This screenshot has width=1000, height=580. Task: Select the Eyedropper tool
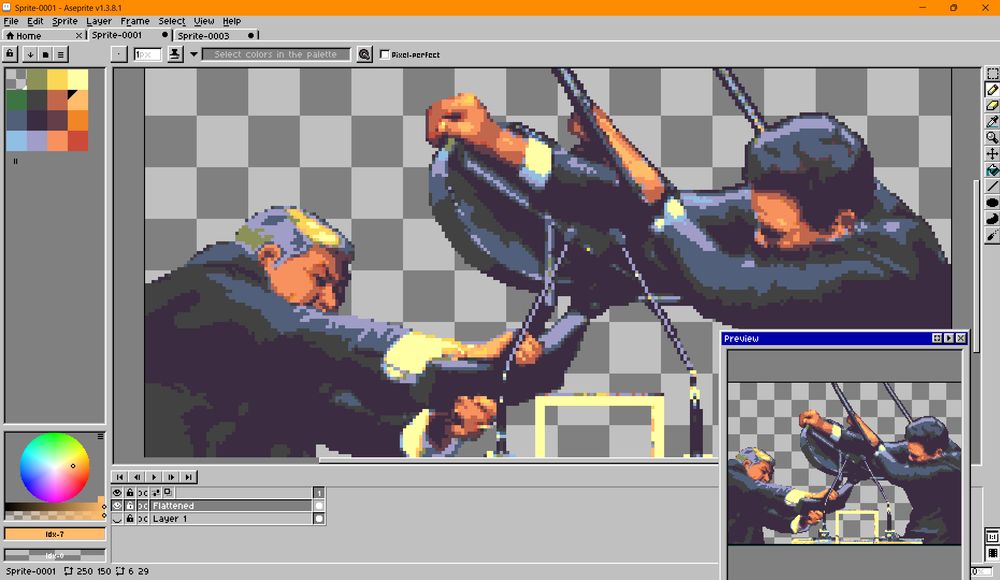(992, 121)
